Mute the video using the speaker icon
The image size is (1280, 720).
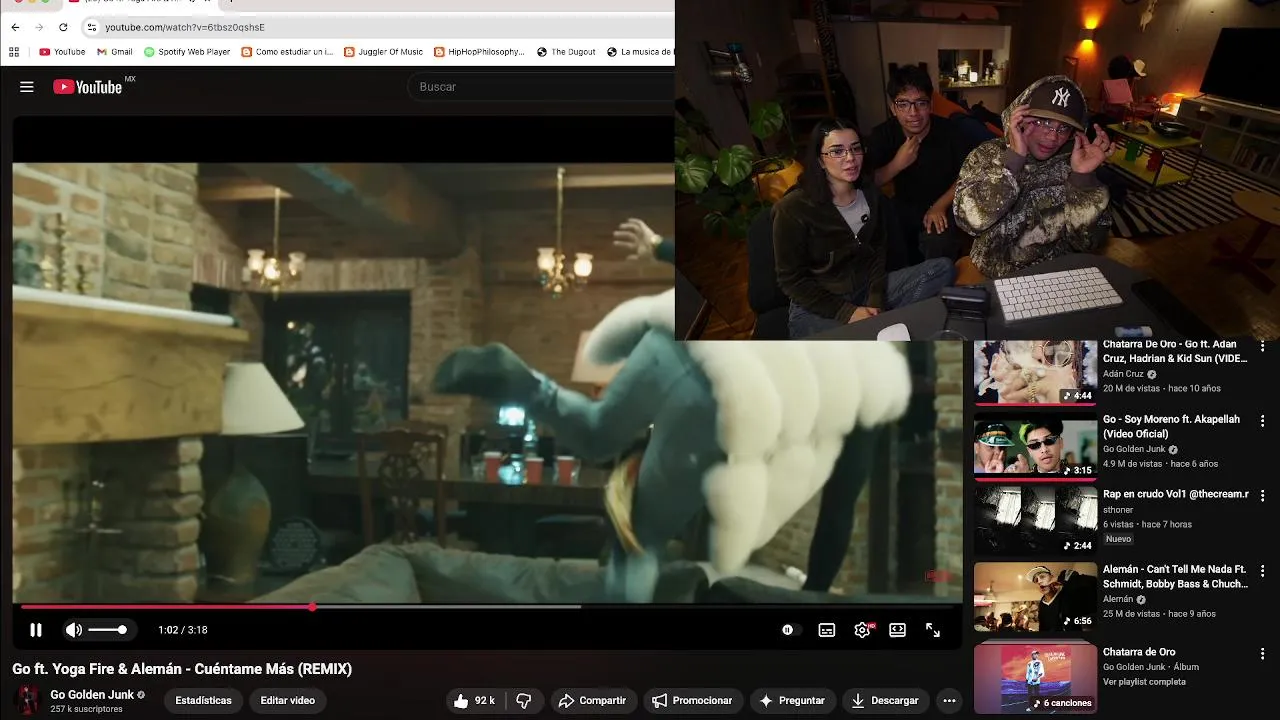tap(74, 630)
